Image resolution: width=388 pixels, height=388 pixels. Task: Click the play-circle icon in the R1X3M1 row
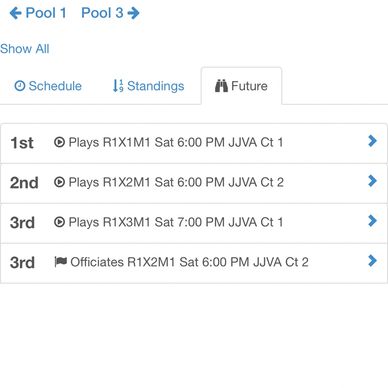(59, 222)
